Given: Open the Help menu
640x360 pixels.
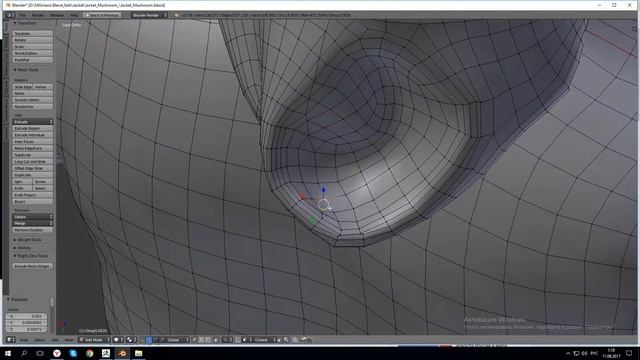Looking at the screenshot, I should [x=74, y=15].
